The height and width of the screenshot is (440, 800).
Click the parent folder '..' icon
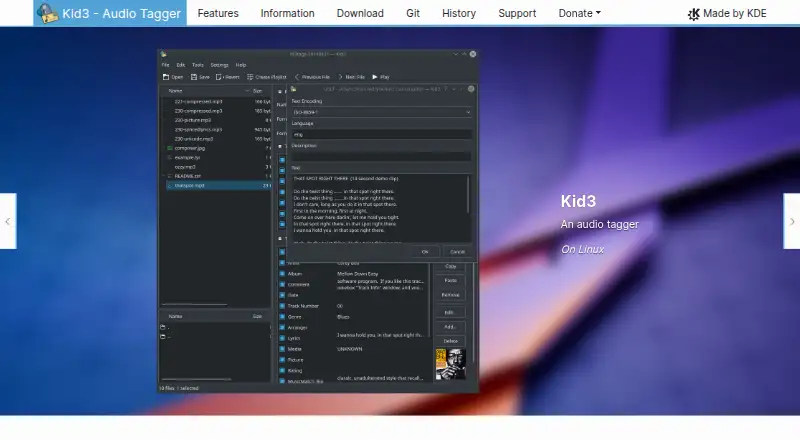pyautogui.click(x=163, y=337)
